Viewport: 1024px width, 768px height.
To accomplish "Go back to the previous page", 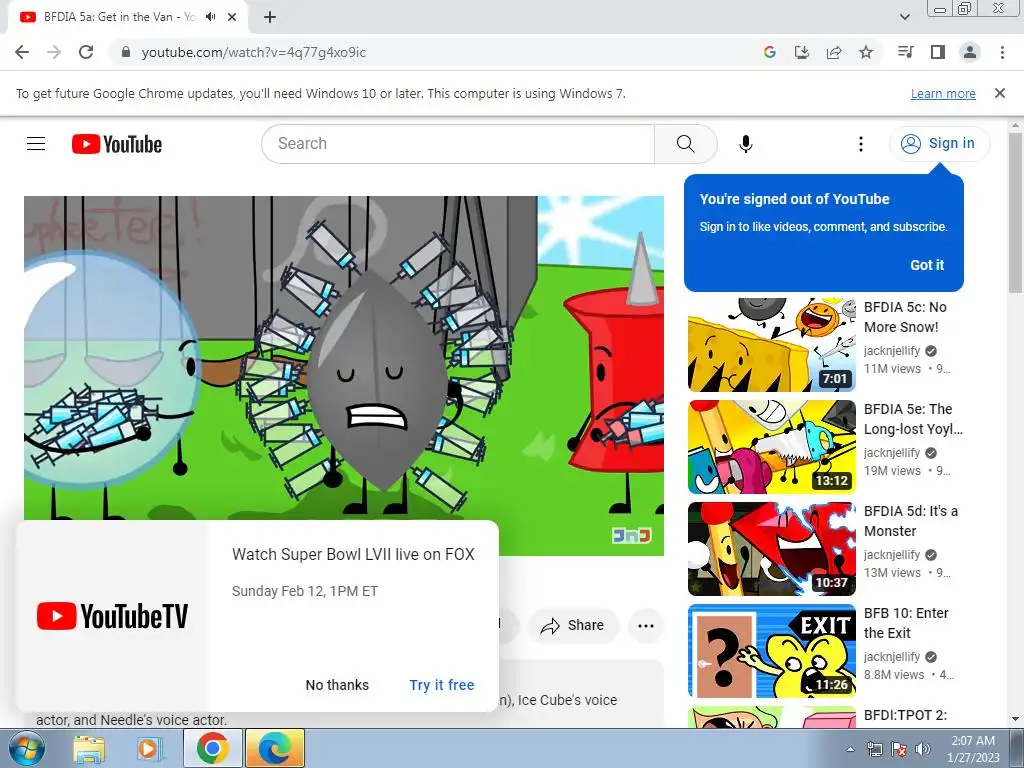I will point(22,52).
